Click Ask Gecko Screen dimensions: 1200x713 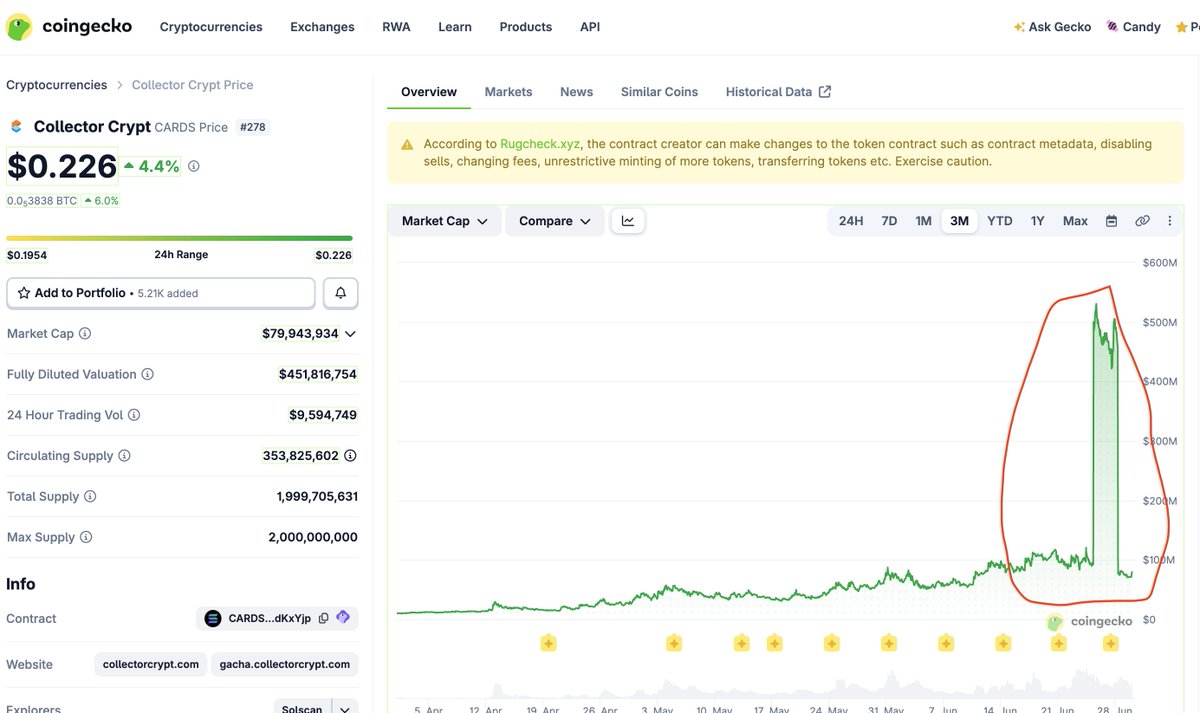[x=1052, y=27]
